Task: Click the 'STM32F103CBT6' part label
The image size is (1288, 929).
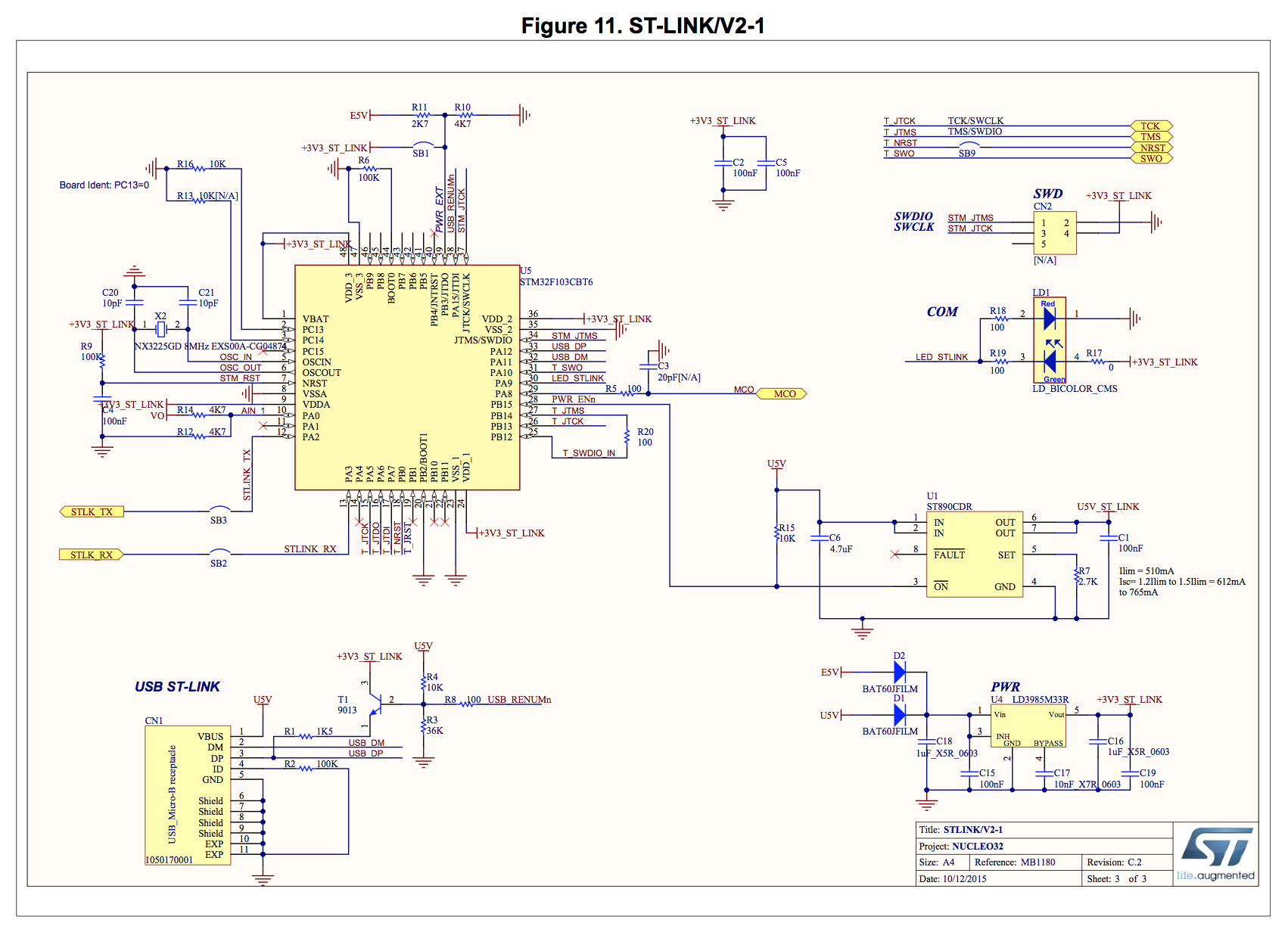Action: pos(556,282)
